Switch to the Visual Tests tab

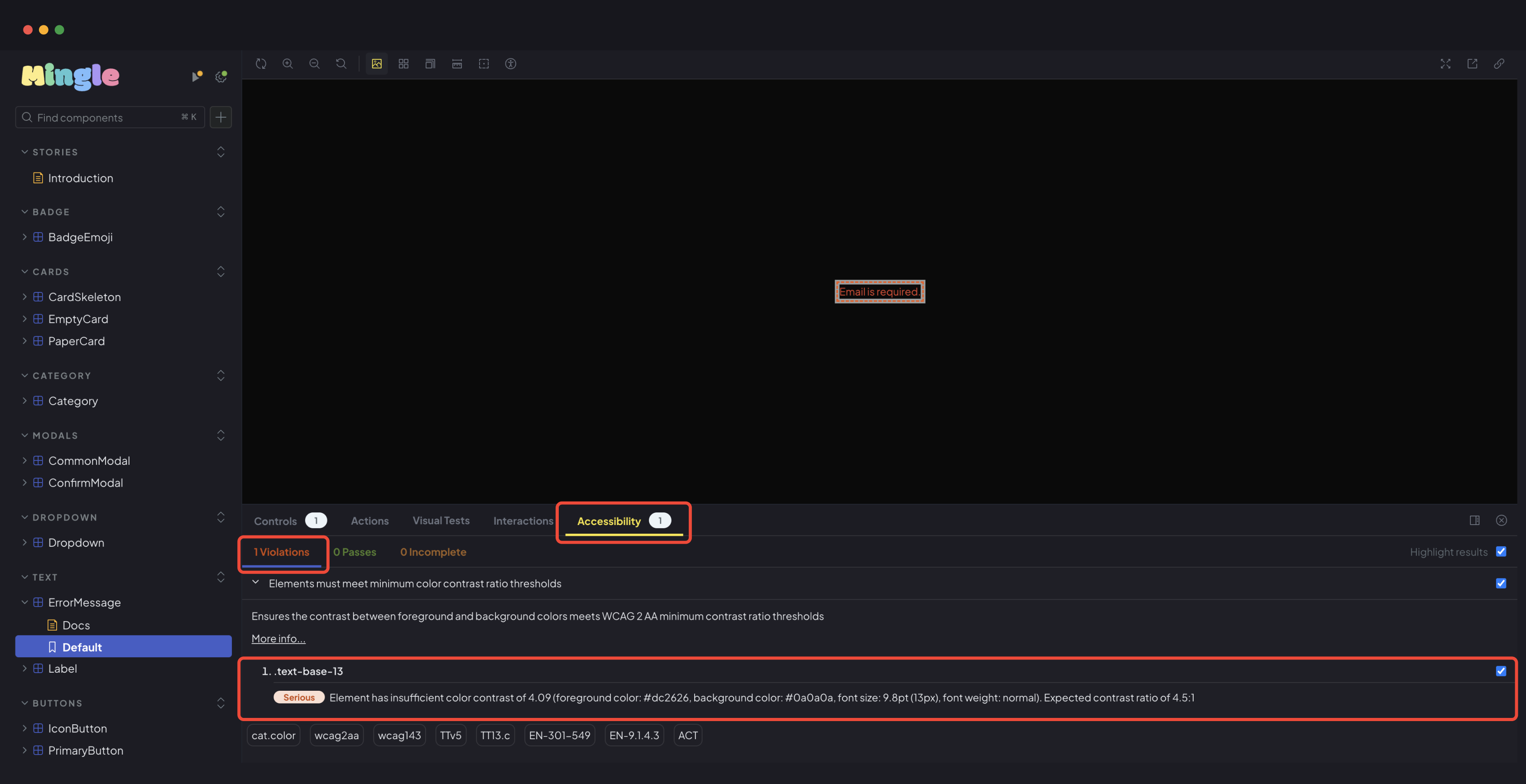tap(441, 520)
